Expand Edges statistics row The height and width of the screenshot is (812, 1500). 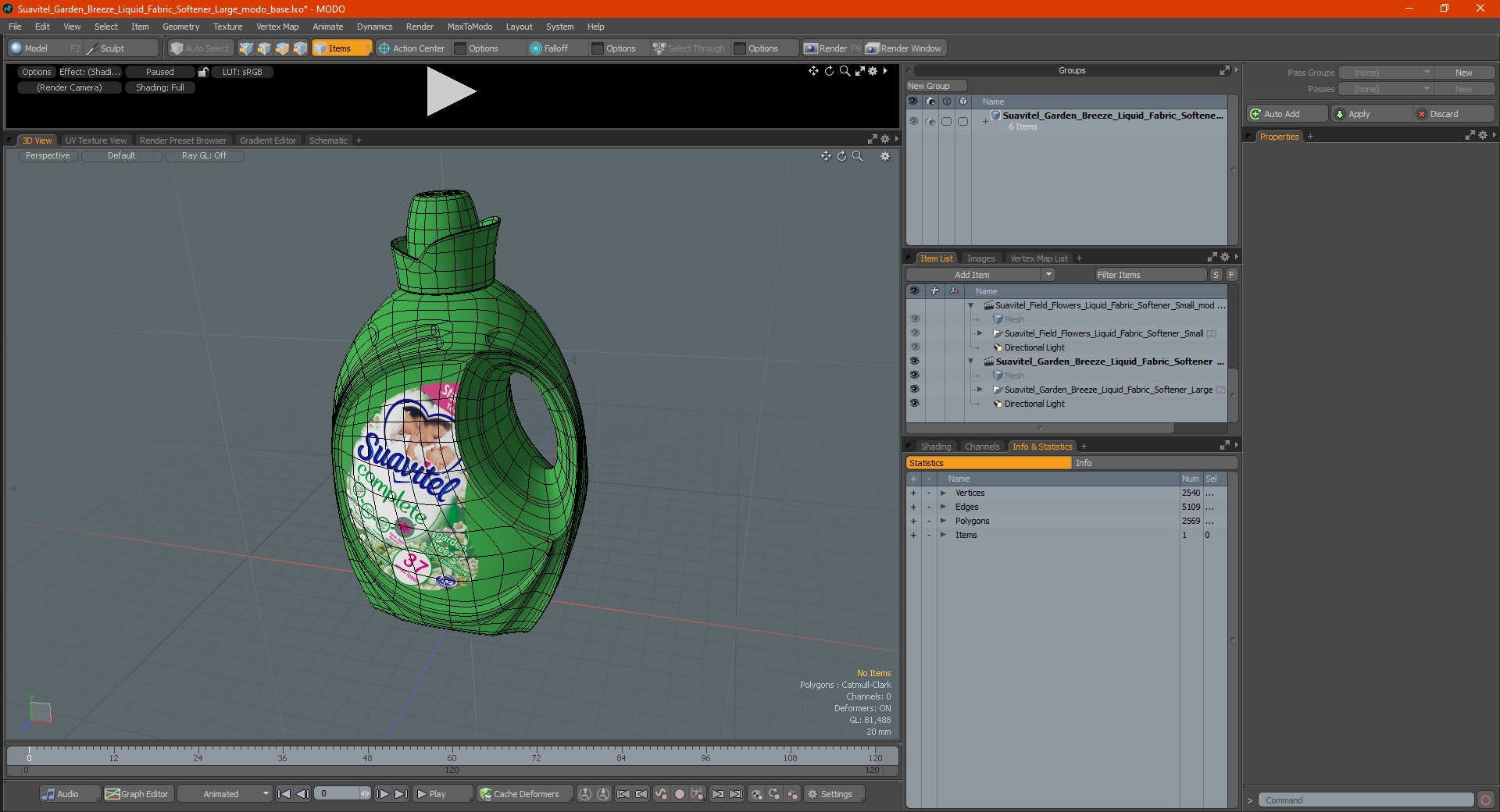(x=944, y=507)
